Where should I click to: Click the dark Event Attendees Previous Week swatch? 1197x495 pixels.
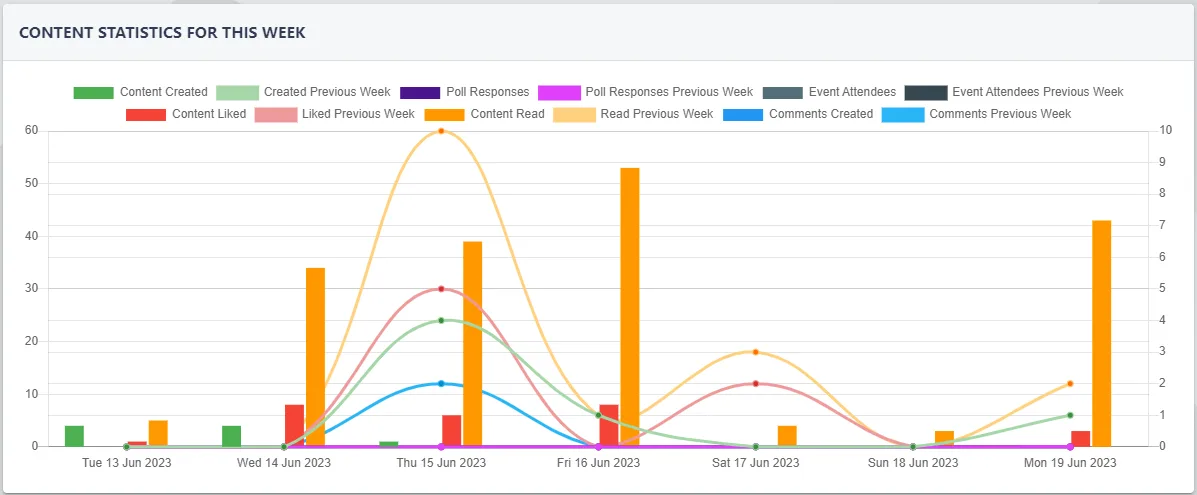tap(925, 92)
